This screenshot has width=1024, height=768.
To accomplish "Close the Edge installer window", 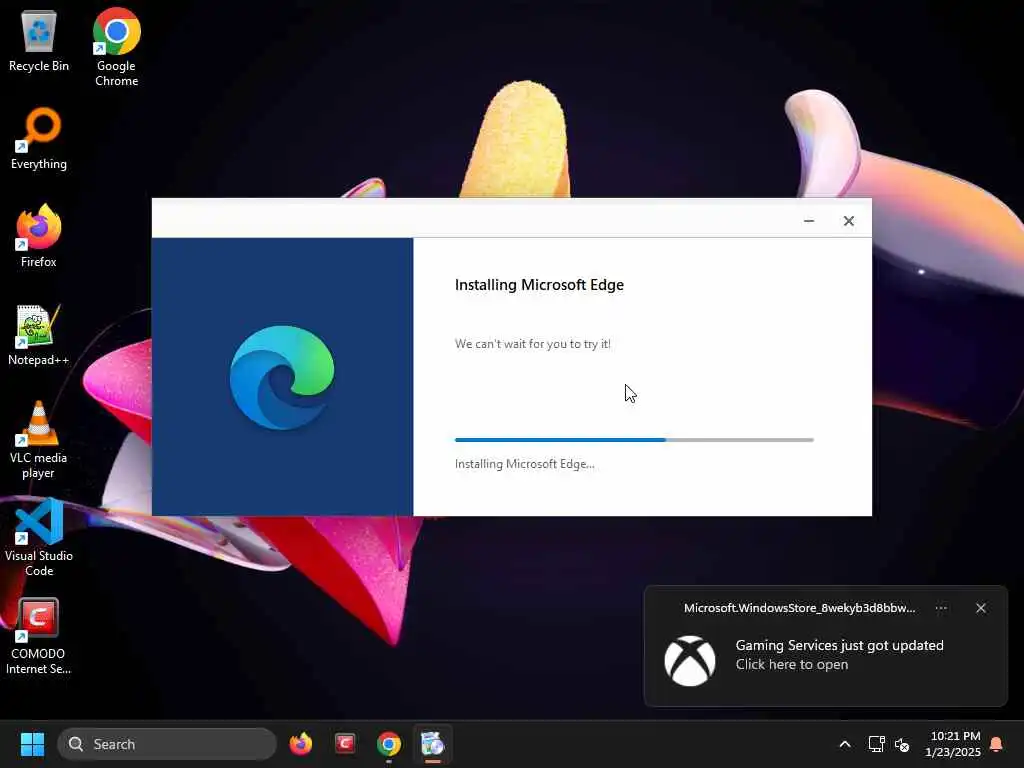I will click(848, 221).
